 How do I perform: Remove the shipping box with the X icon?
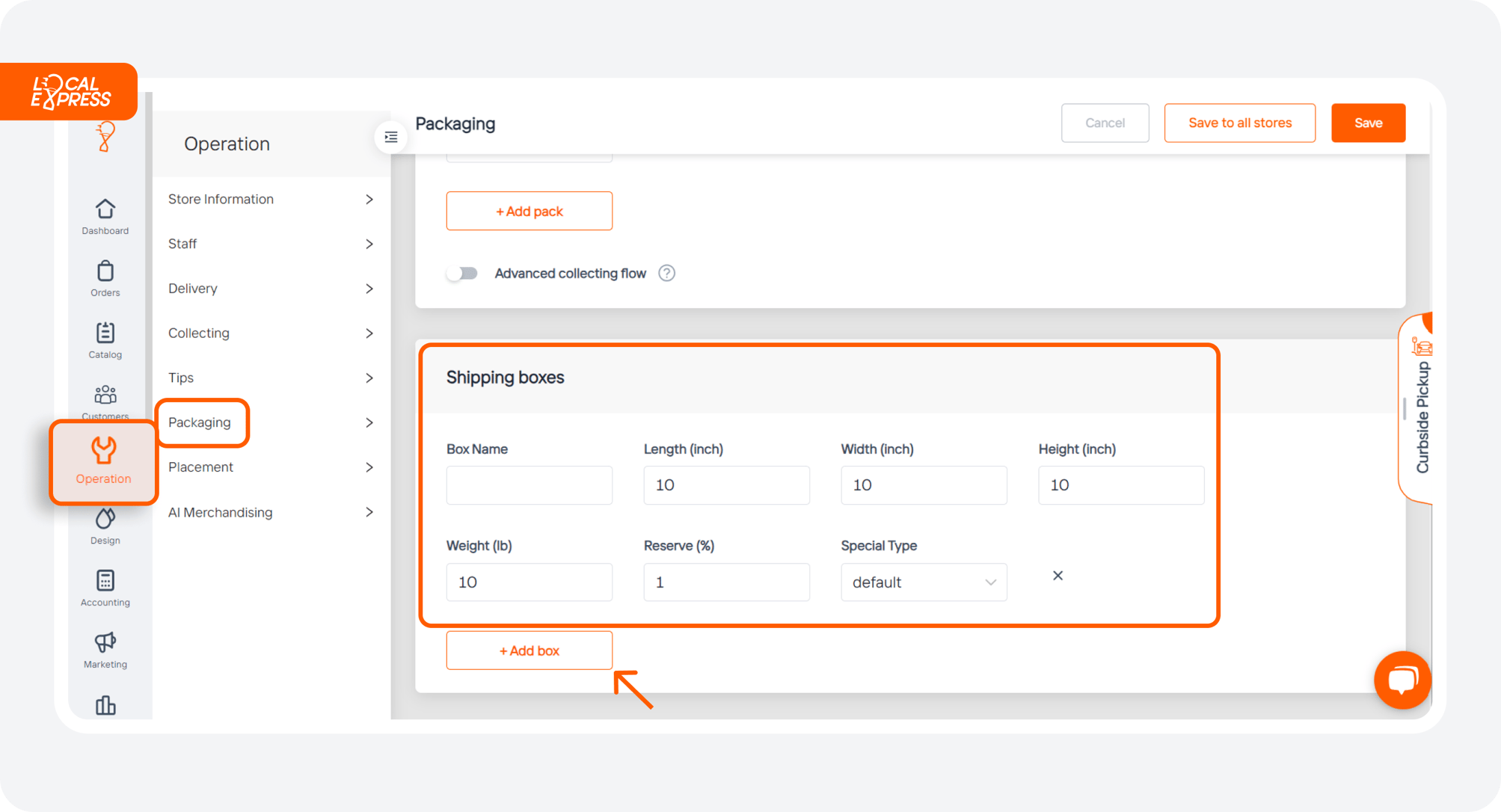[x=1058, y=576]
